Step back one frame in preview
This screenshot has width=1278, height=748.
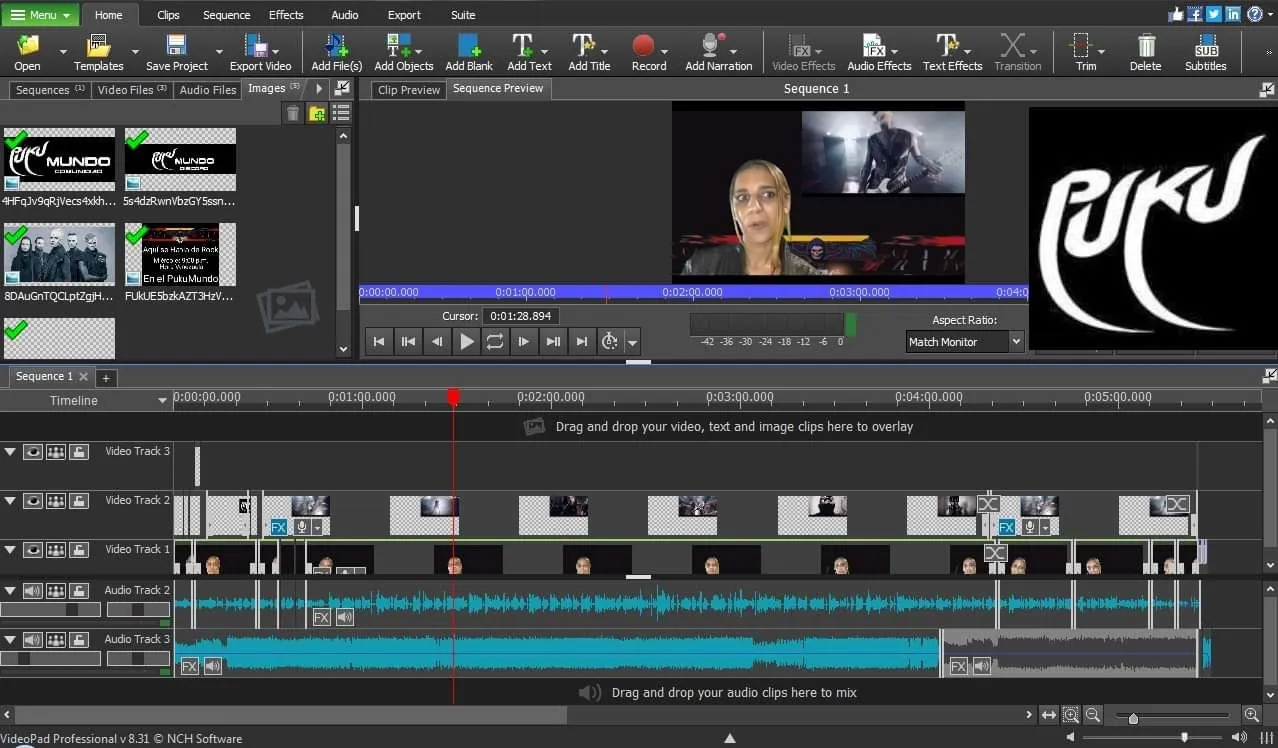point(437,341)
